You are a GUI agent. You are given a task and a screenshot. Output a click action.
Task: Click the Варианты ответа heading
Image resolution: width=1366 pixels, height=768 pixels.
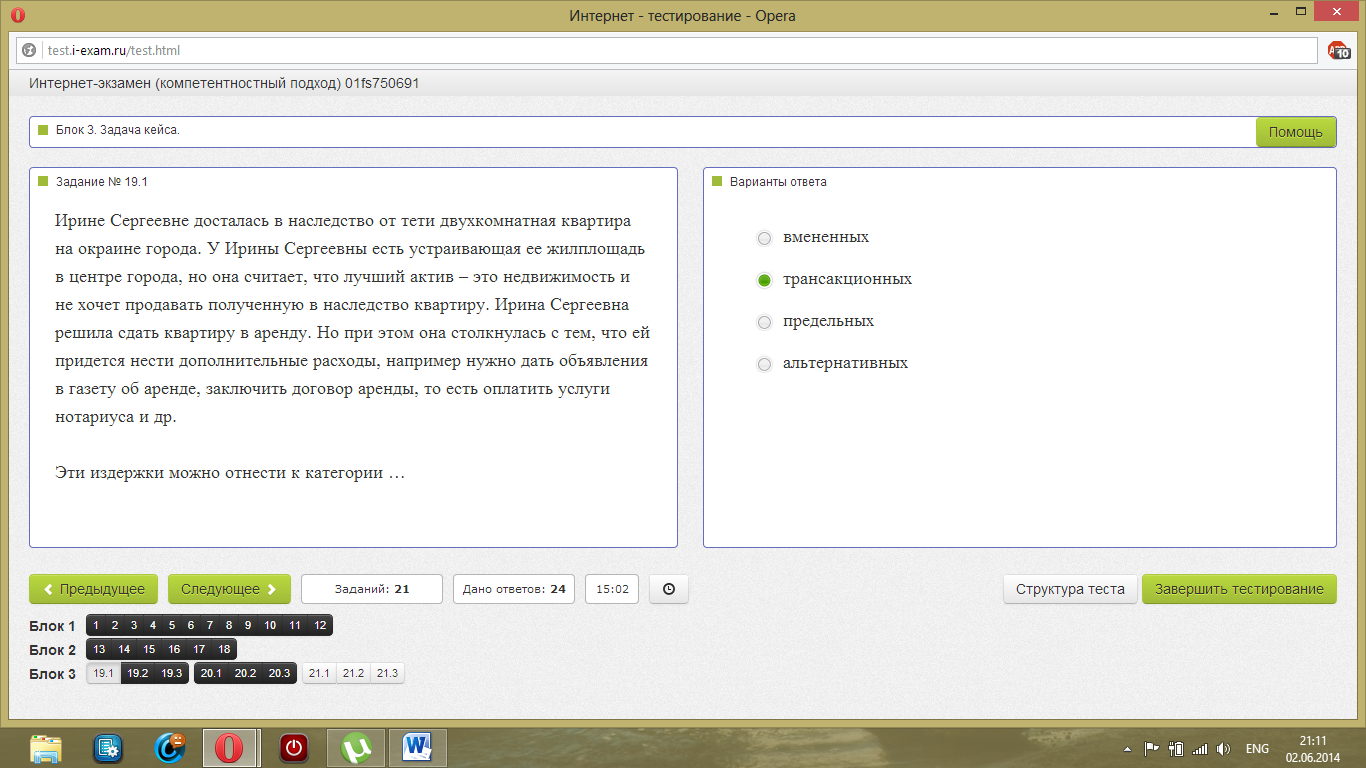[x=778, y=182]
